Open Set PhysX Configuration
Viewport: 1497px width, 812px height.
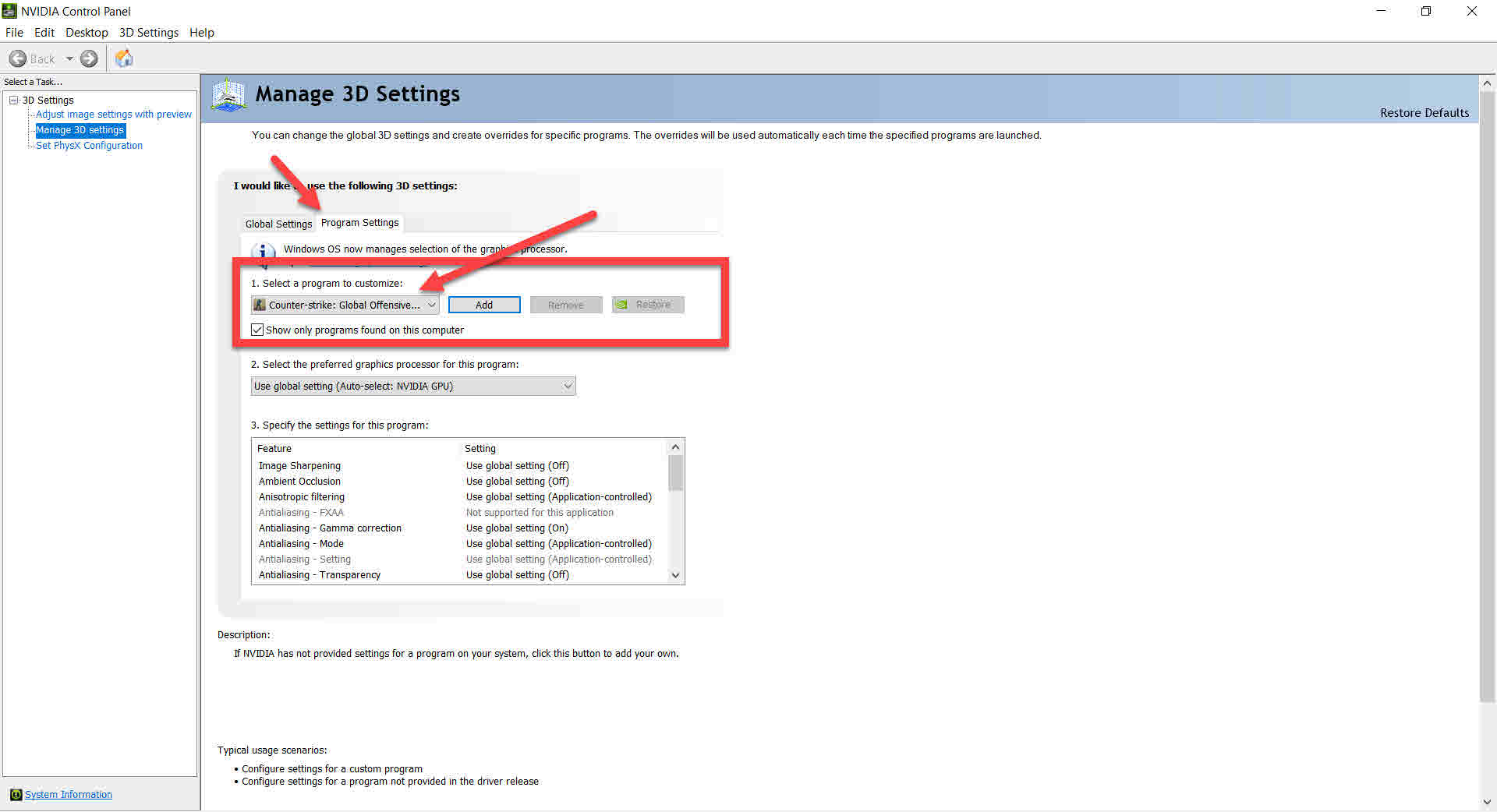point(90,146)
